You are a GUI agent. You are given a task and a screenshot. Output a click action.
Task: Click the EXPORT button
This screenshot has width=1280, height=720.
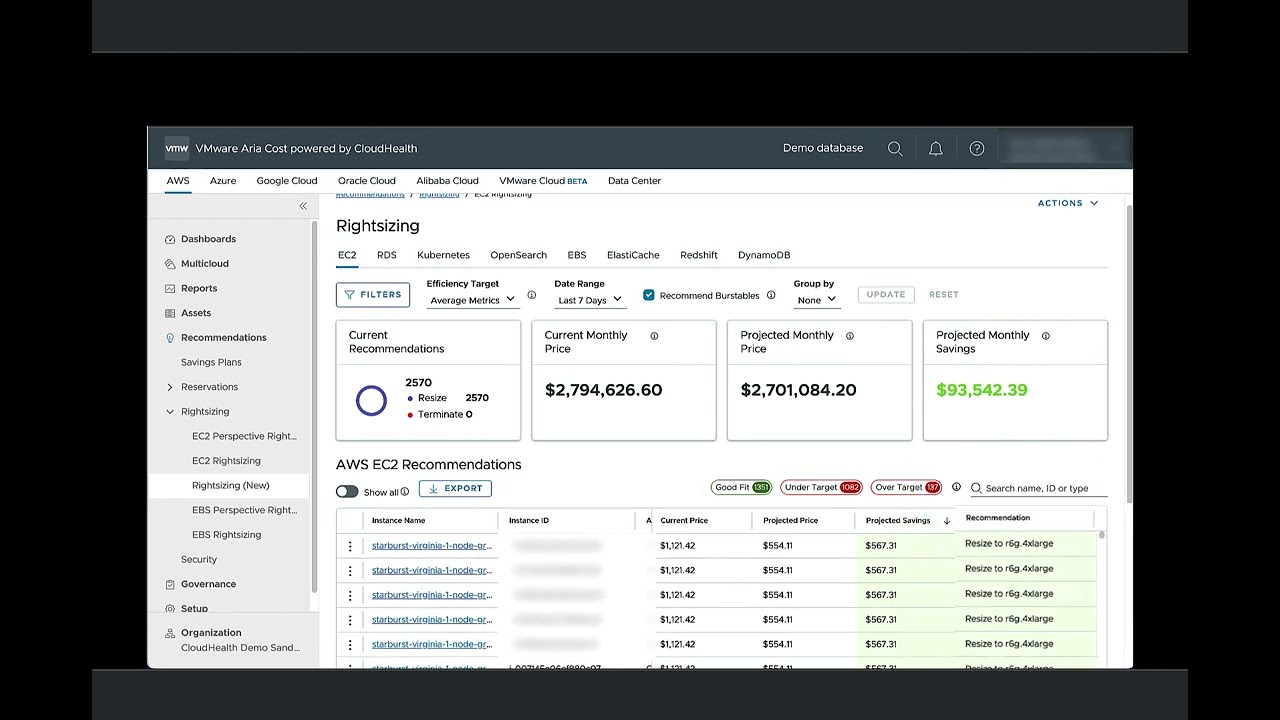tap(455, 489)
